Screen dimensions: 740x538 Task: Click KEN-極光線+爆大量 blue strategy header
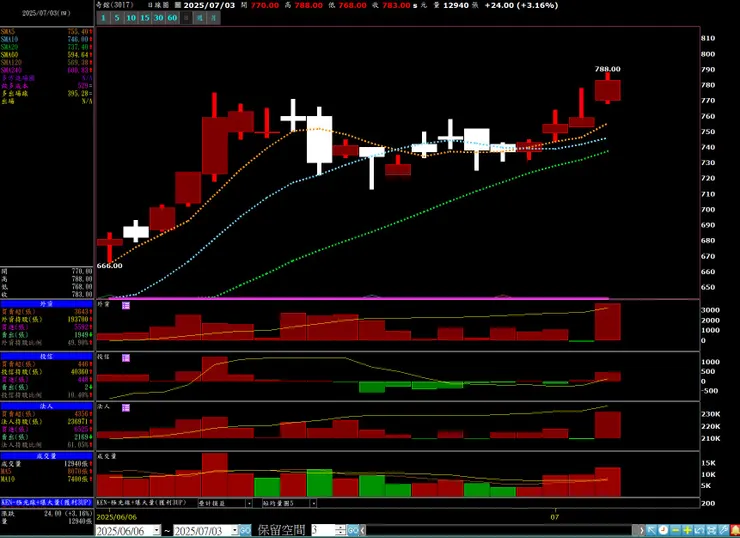[47, 503]
